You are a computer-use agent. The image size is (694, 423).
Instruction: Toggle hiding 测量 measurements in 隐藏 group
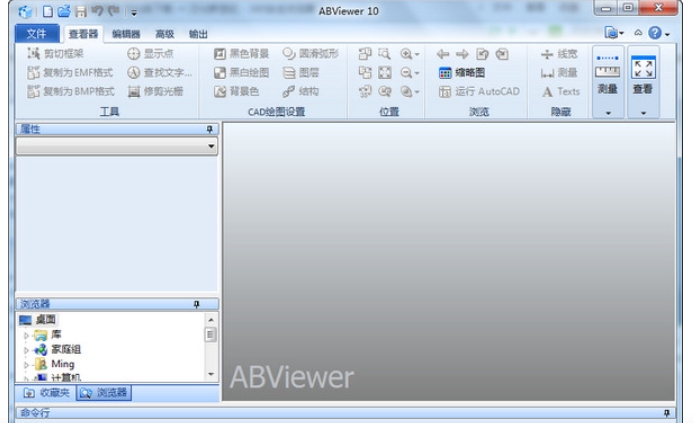tap(559, 73)
